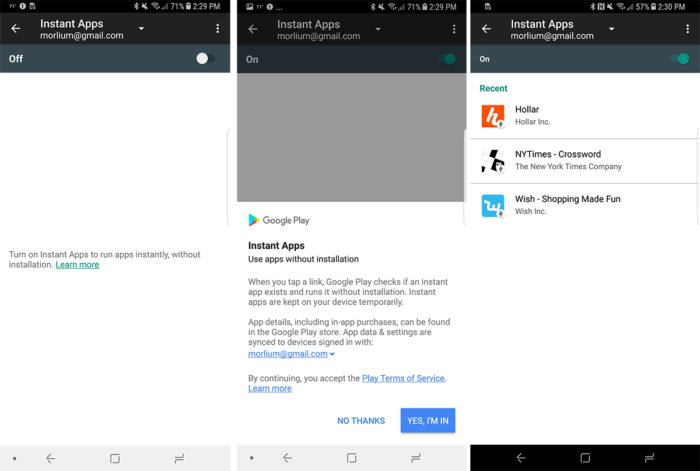This screenshot has width=700, height=471.
Task: Click the dimmed area above the dialog
Action: (351, 138)
